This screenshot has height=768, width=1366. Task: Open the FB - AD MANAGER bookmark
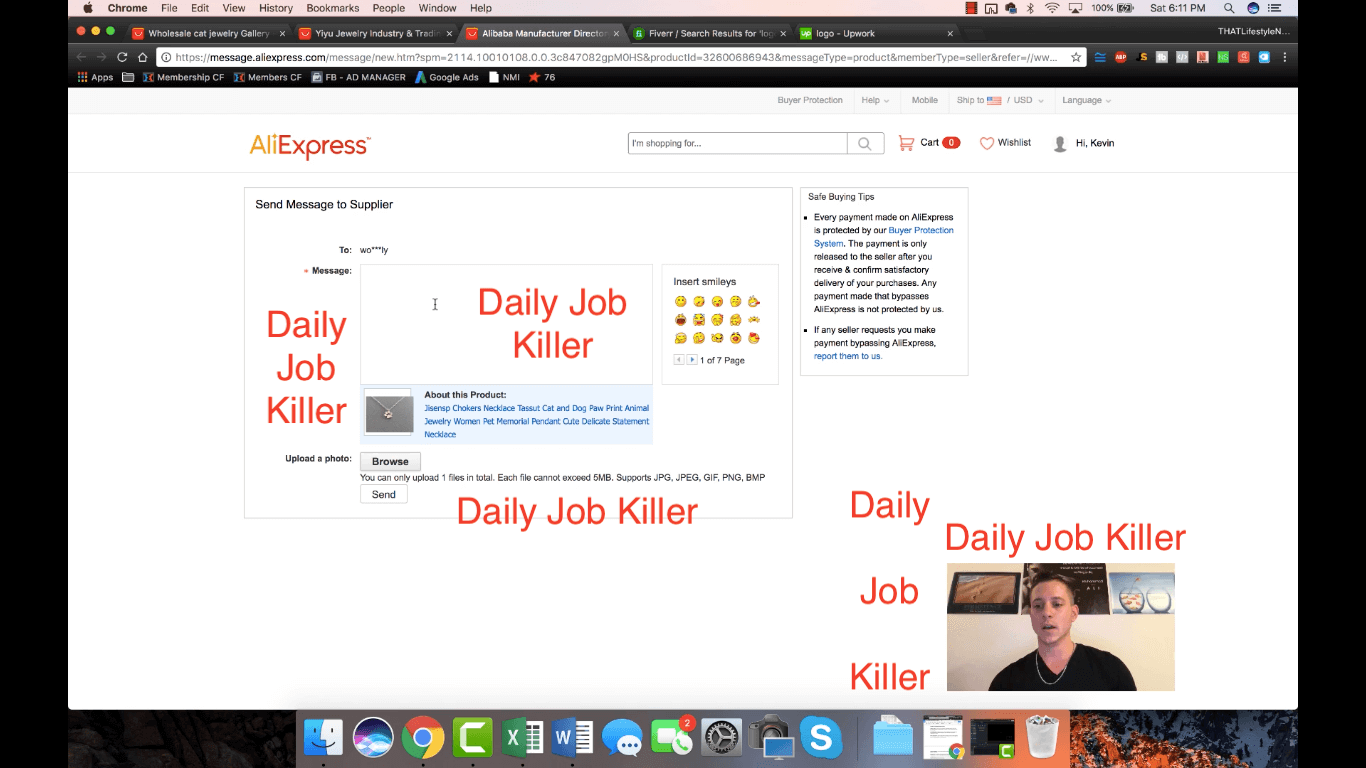point(358,77)
